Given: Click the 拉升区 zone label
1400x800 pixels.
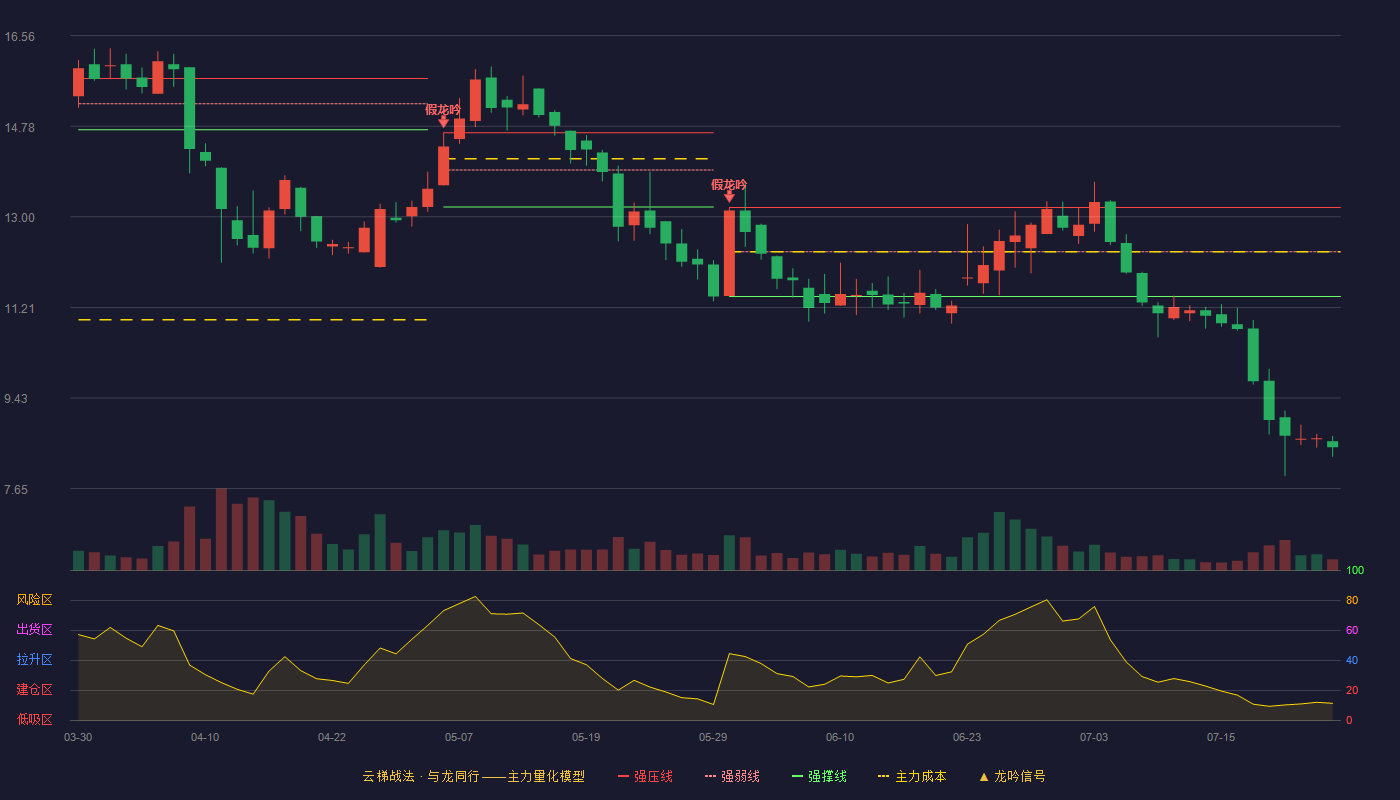Looking at the screenshot, I should tap(34, 660).
